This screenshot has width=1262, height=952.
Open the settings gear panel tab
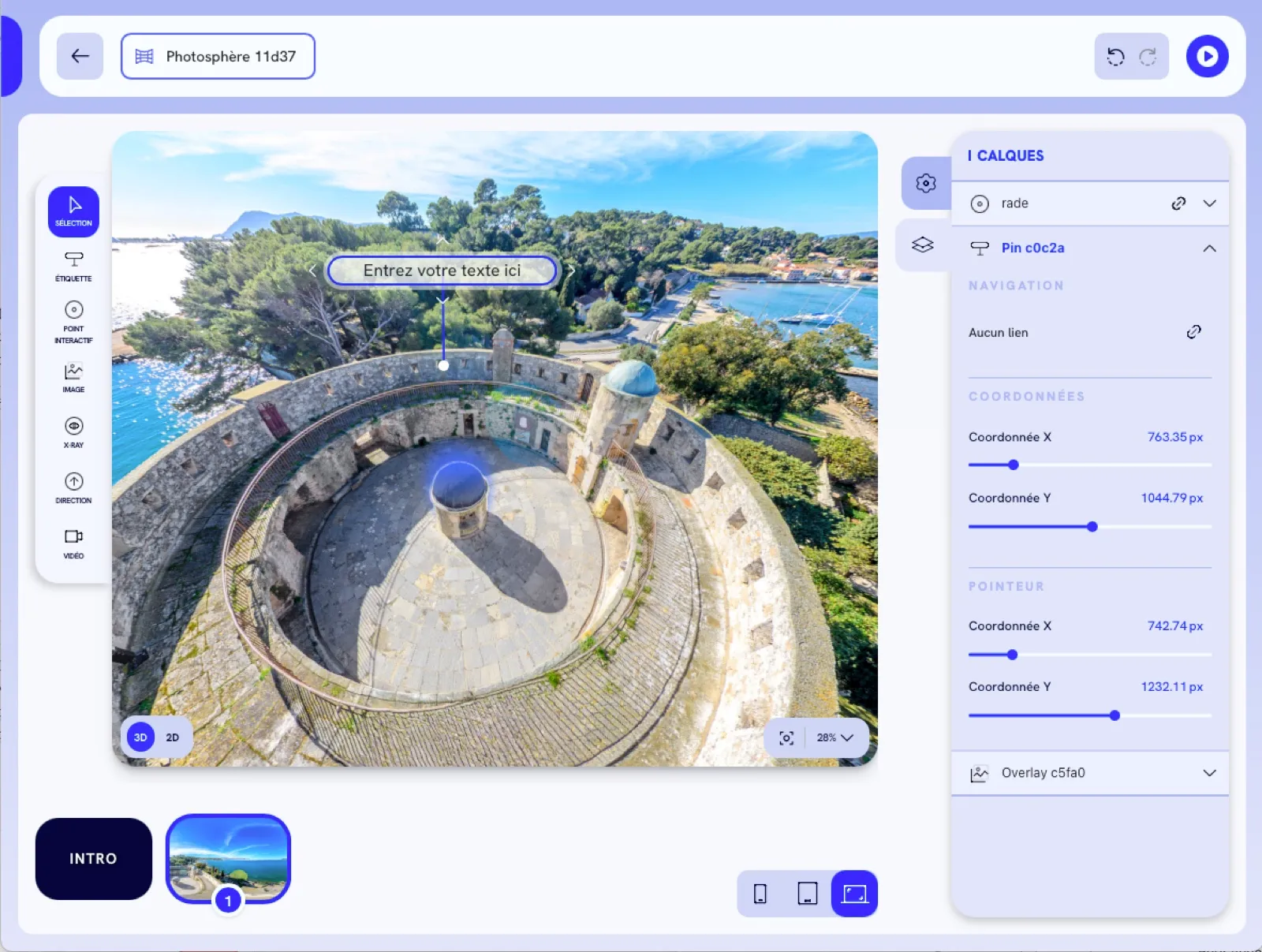coord(926,183)
